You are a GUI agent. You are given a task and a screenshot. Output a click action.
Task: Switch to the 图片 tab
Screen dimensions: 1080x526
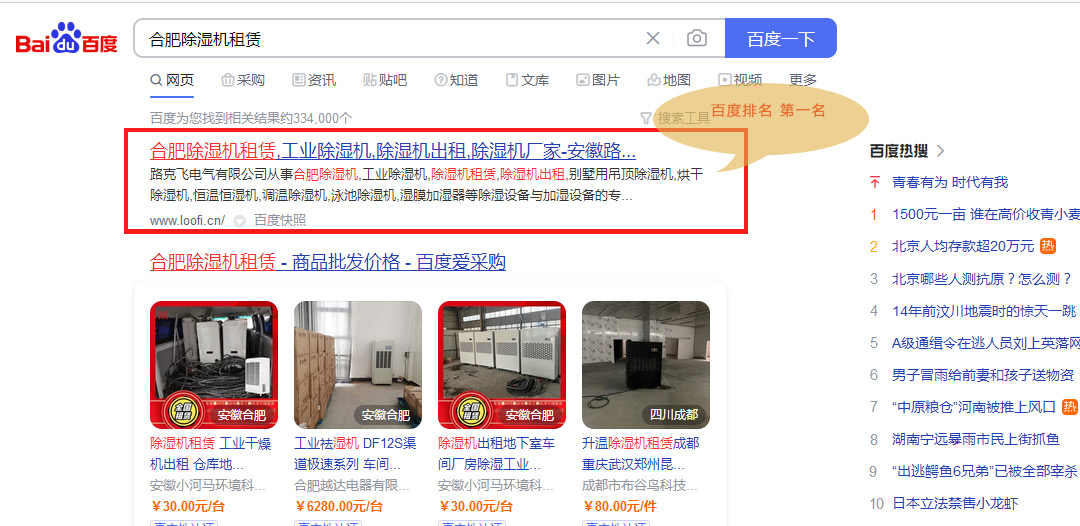tap(598, 81)
